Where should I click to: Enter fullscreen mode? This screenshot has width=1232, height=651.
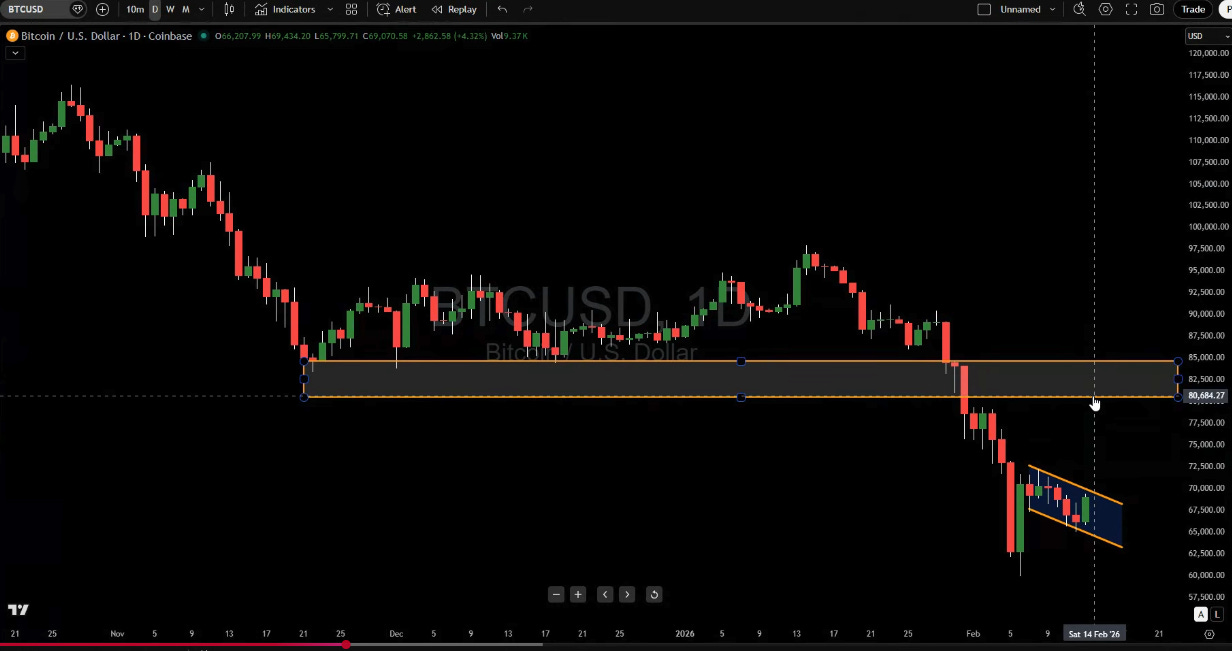(1131, 9)
